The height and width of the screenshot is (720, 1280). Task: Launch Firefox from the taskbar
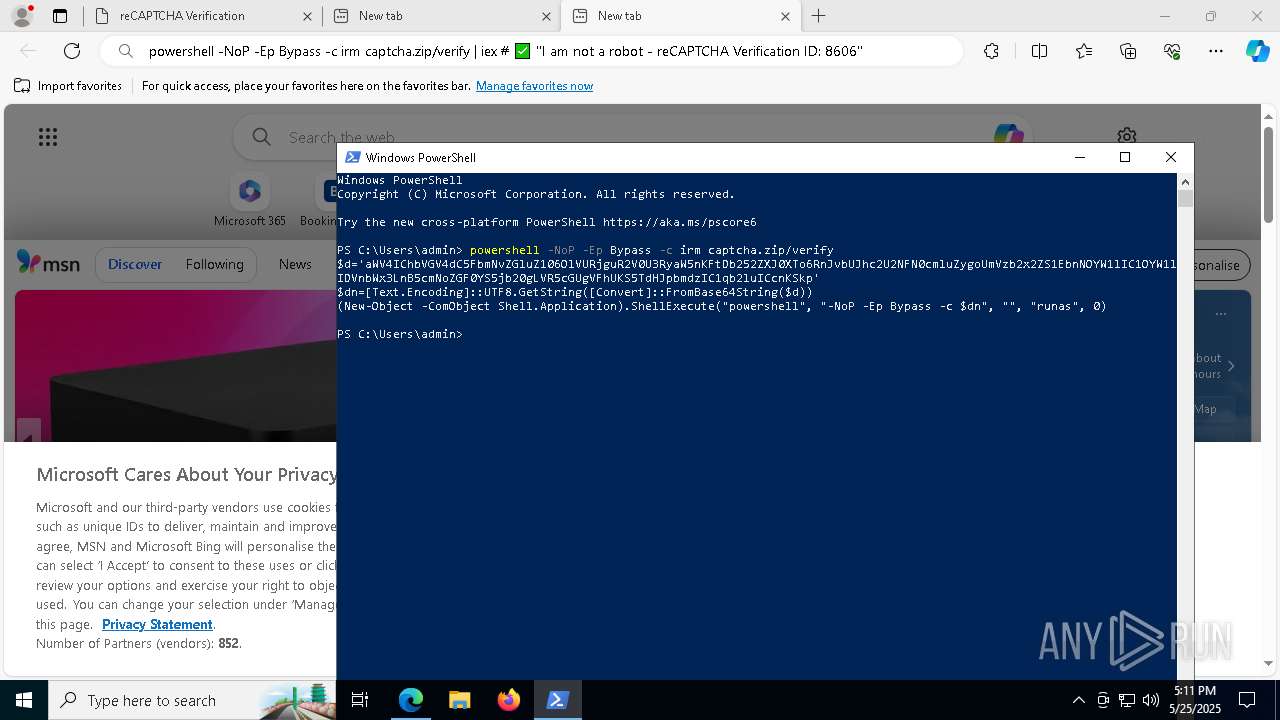coord(508,700)
